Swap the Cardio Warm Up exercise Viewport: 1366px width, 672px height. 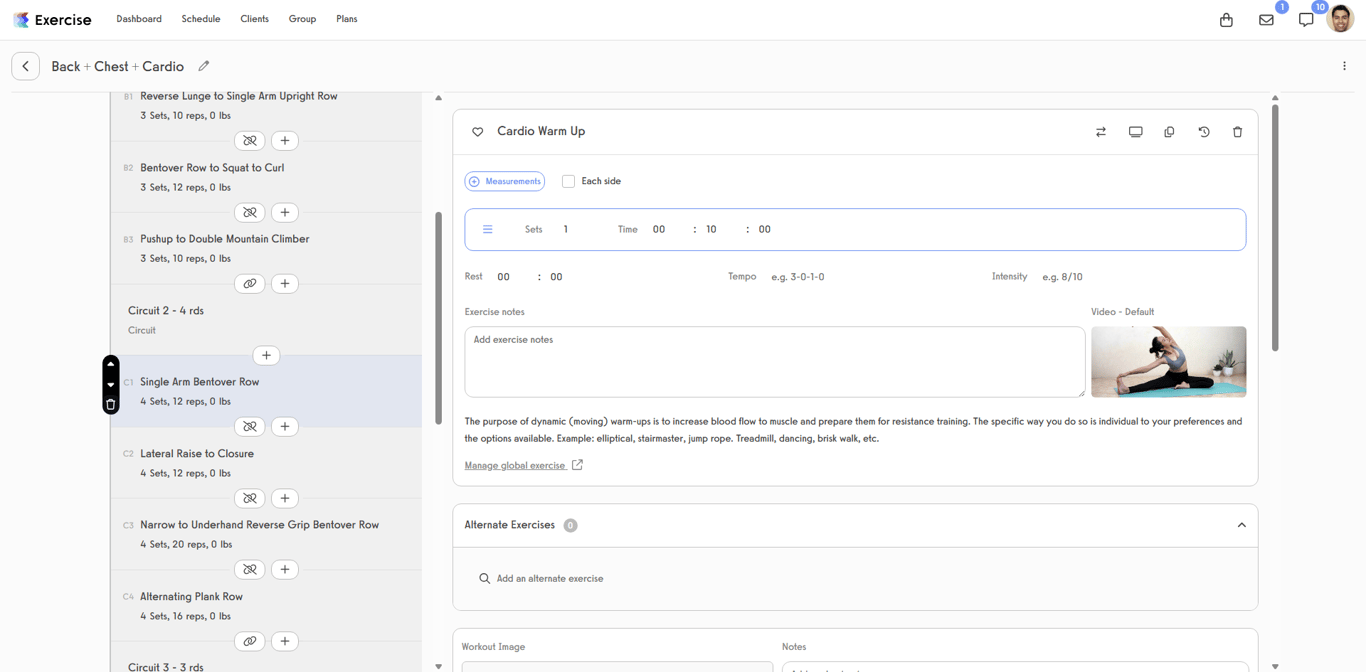[1101, 131]
